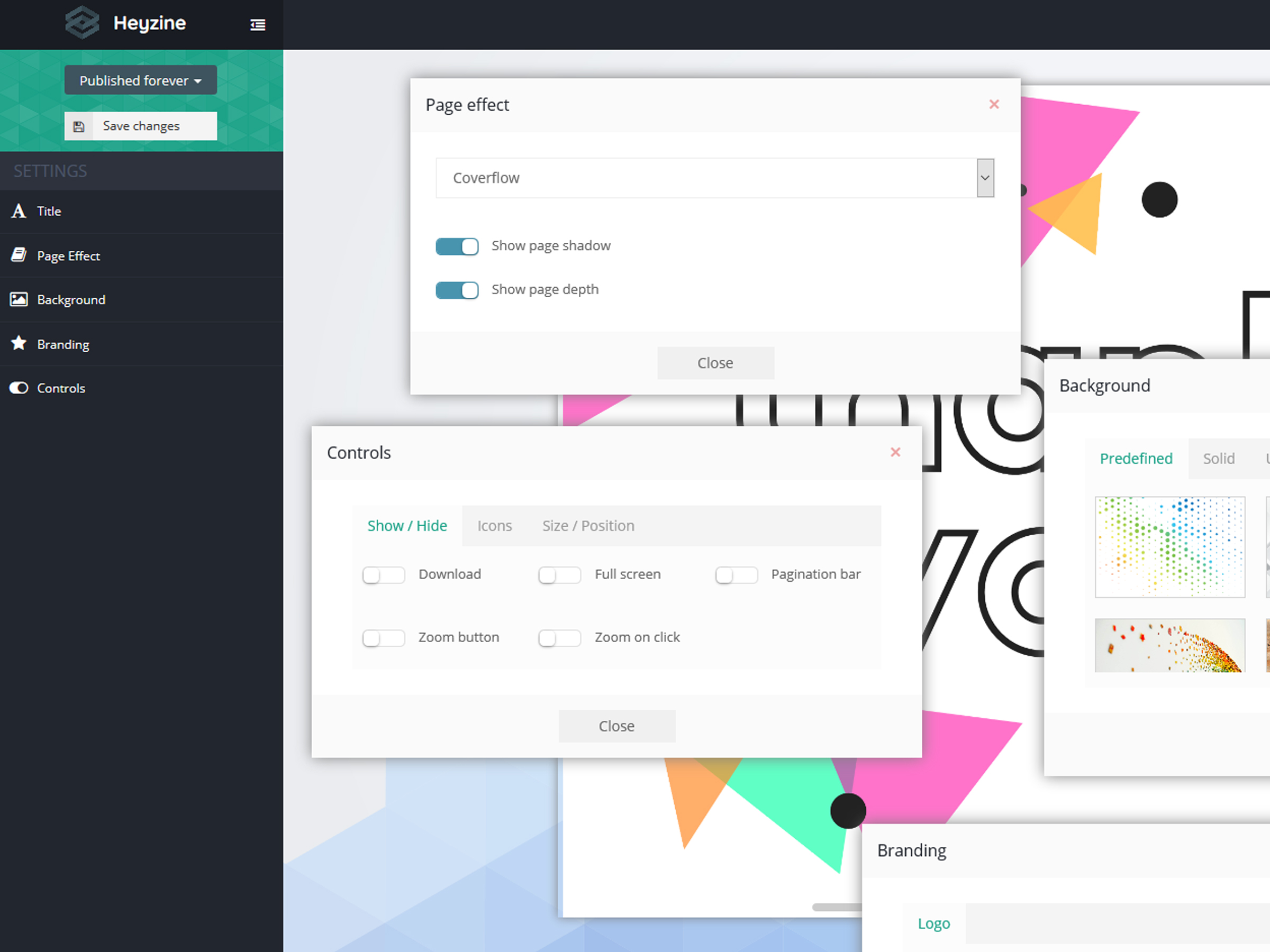Collapse sidebar with hamburger menu icon
This screenshot has height=952, width=1270.
(x=258, y=25)
